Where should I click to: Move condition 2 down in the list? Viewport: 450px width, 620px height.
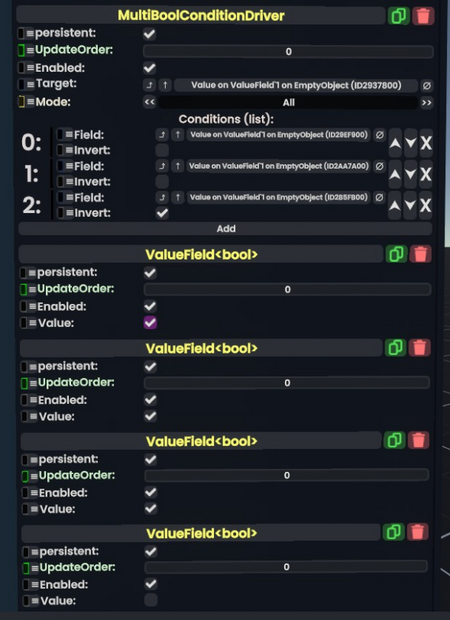(x=410, y=205)
